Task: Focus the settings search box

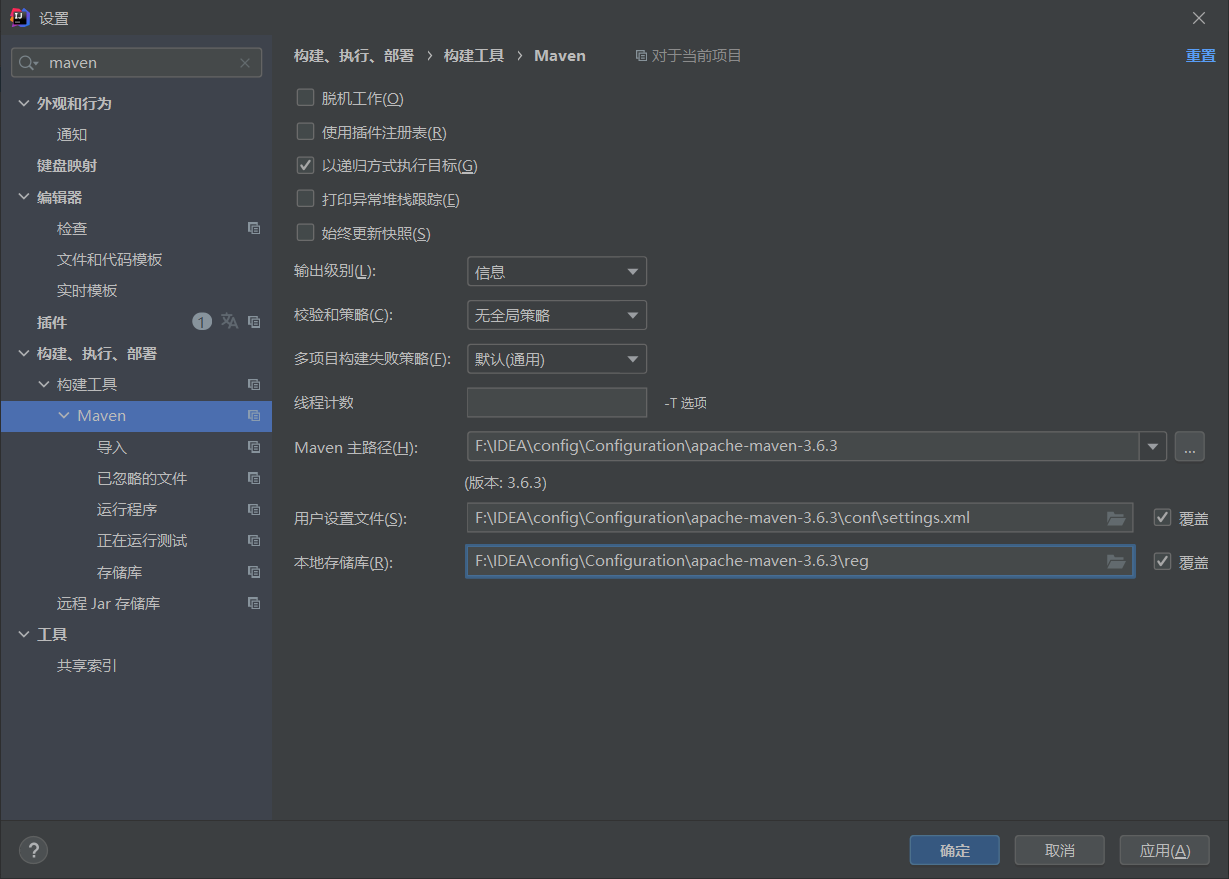Action: click(137, 62)
